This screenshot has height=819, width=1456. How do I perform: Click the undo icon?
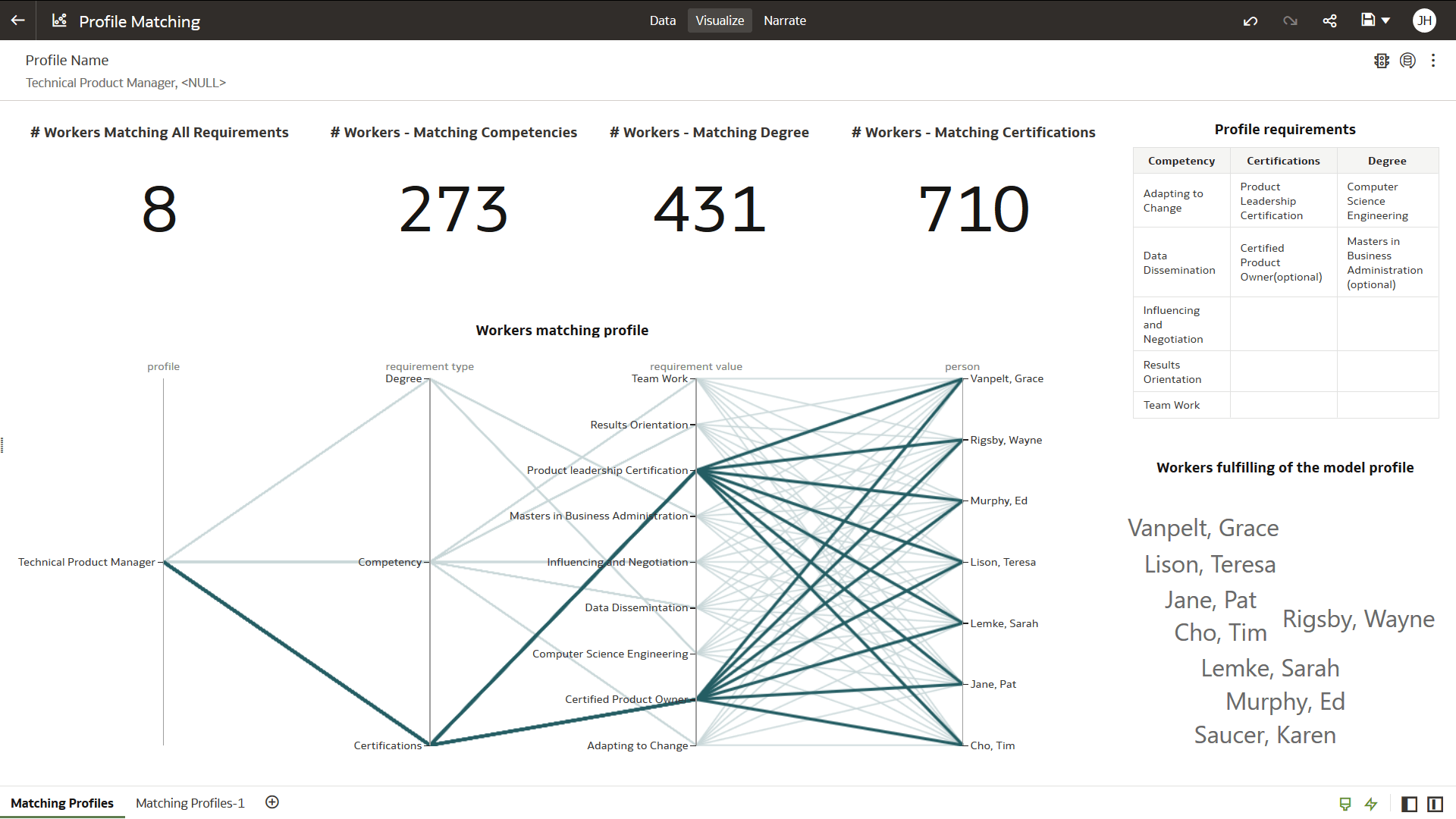click(1250, 20)
